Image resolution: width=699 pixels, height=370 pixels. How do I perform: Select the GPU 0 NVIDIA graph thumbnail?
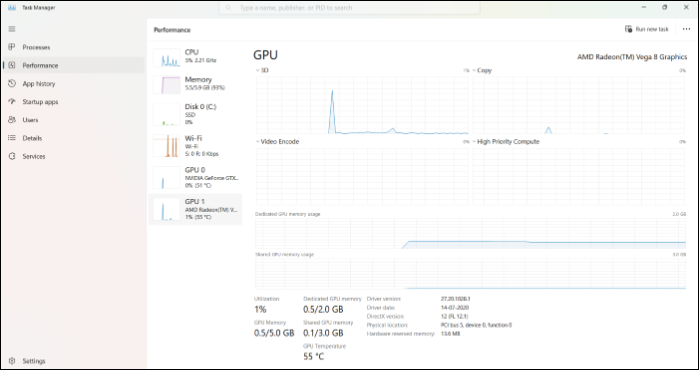[x=167, y=177]
